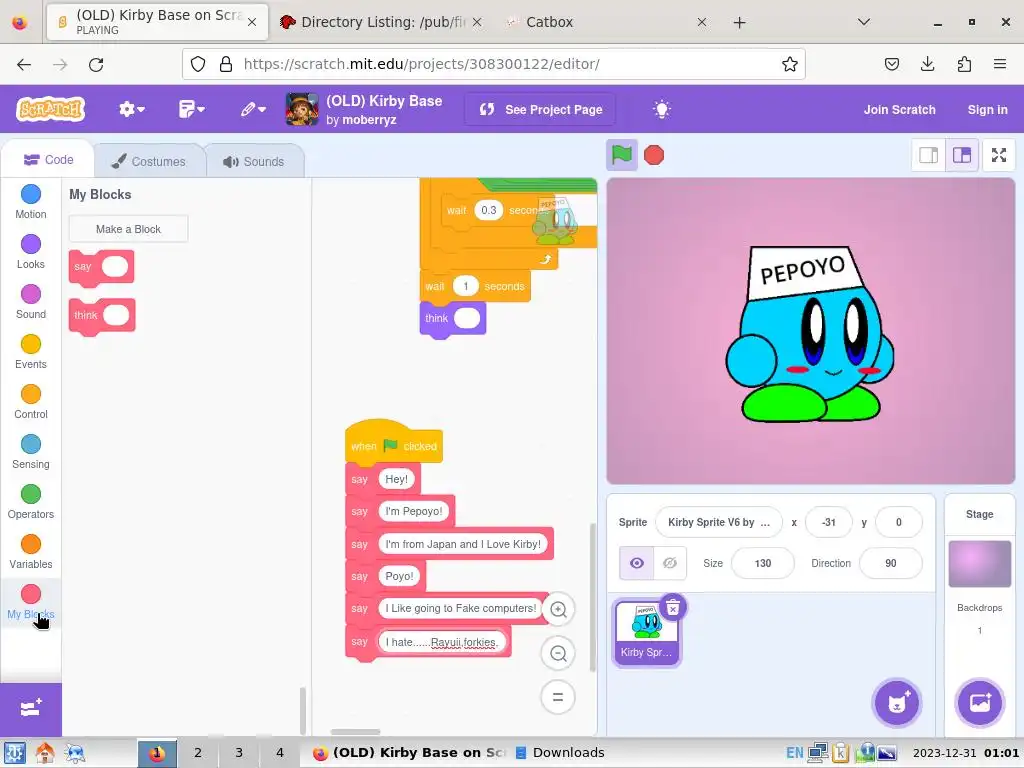Switch to the Directory Listing tab

point(382,22)
